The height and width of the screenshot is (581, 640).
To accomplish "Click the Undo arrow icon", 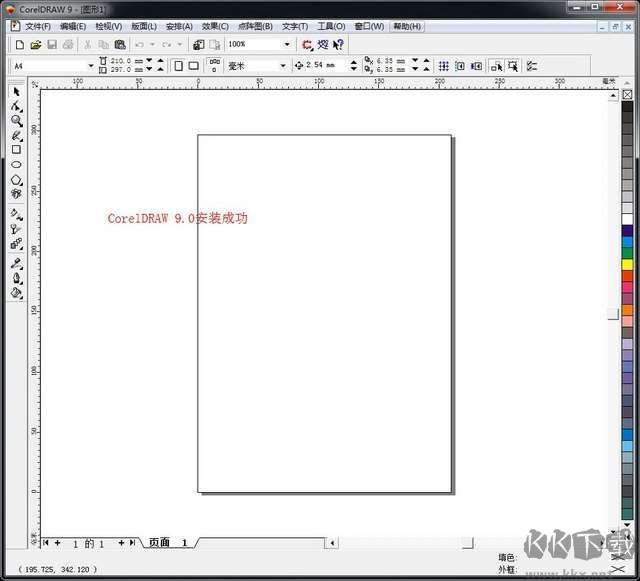I will coord(139,45).
